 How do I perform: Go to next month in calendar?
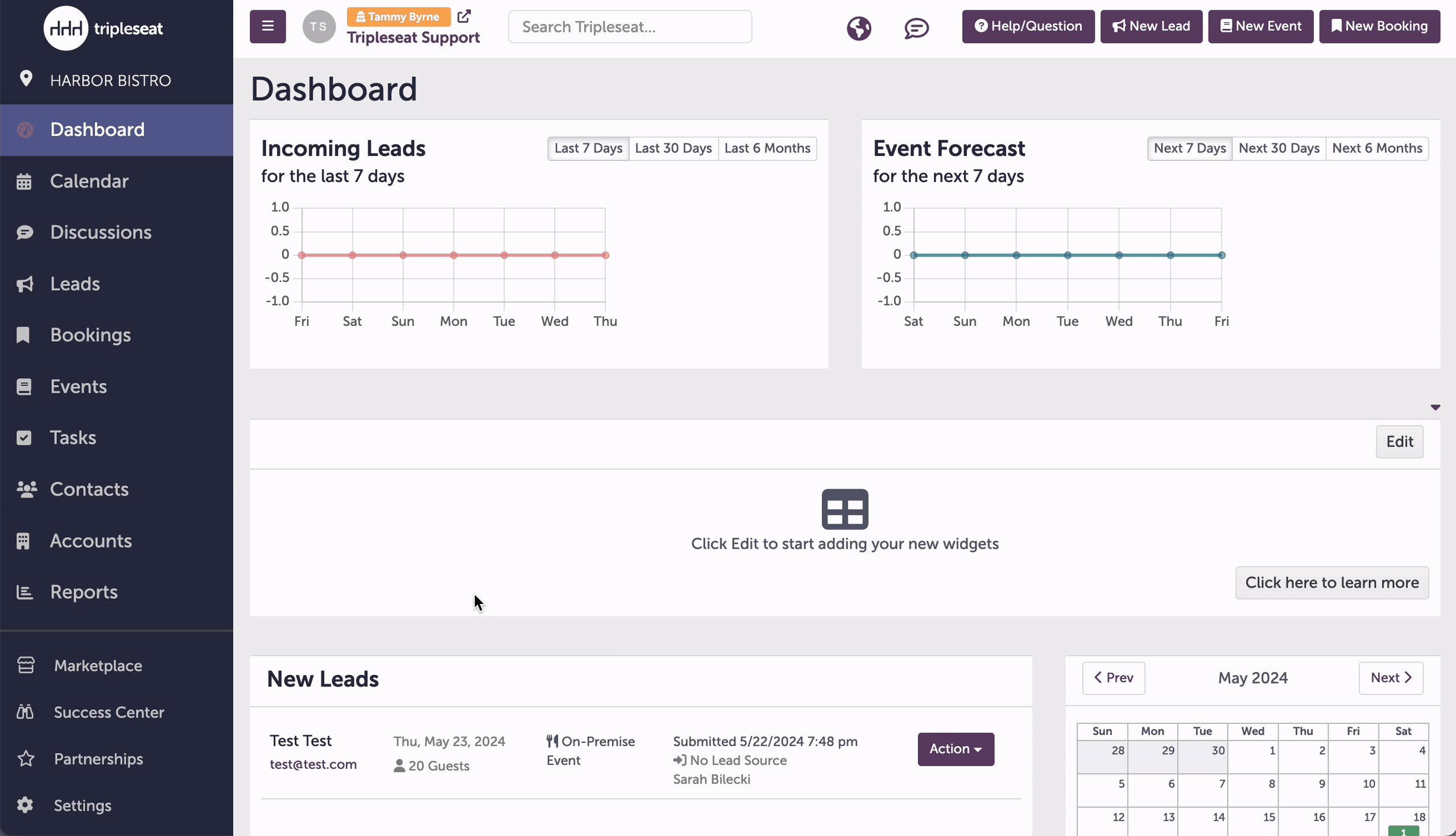1390,678
